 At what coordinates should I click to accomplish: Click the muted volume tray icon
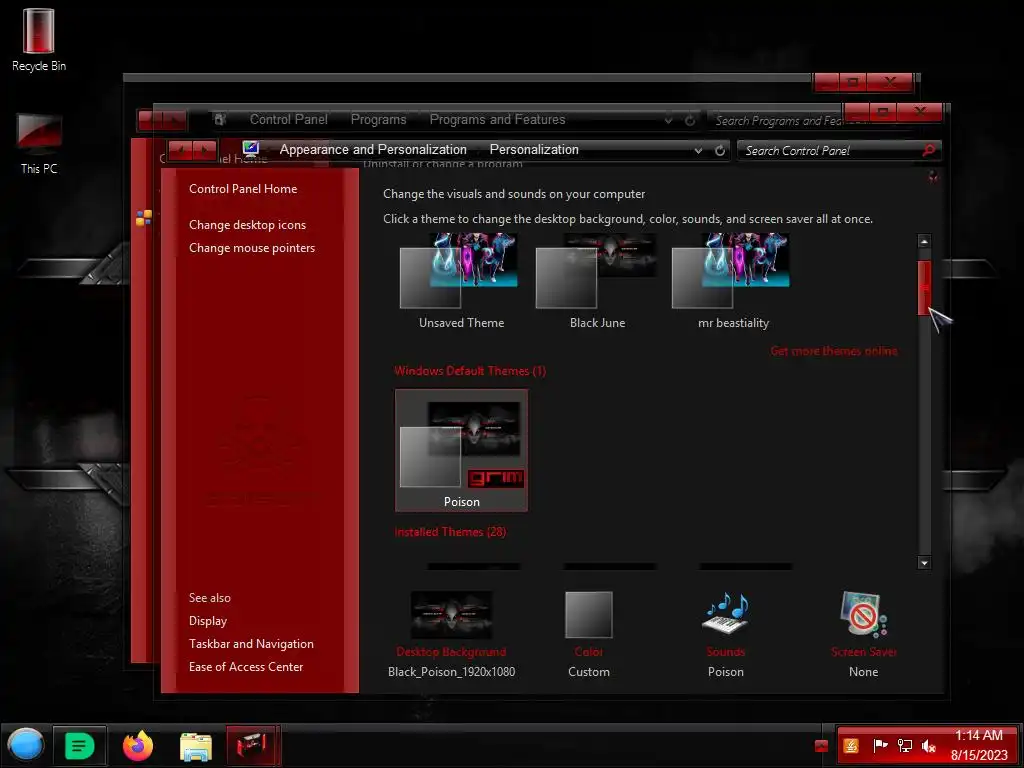coord(928,746)
